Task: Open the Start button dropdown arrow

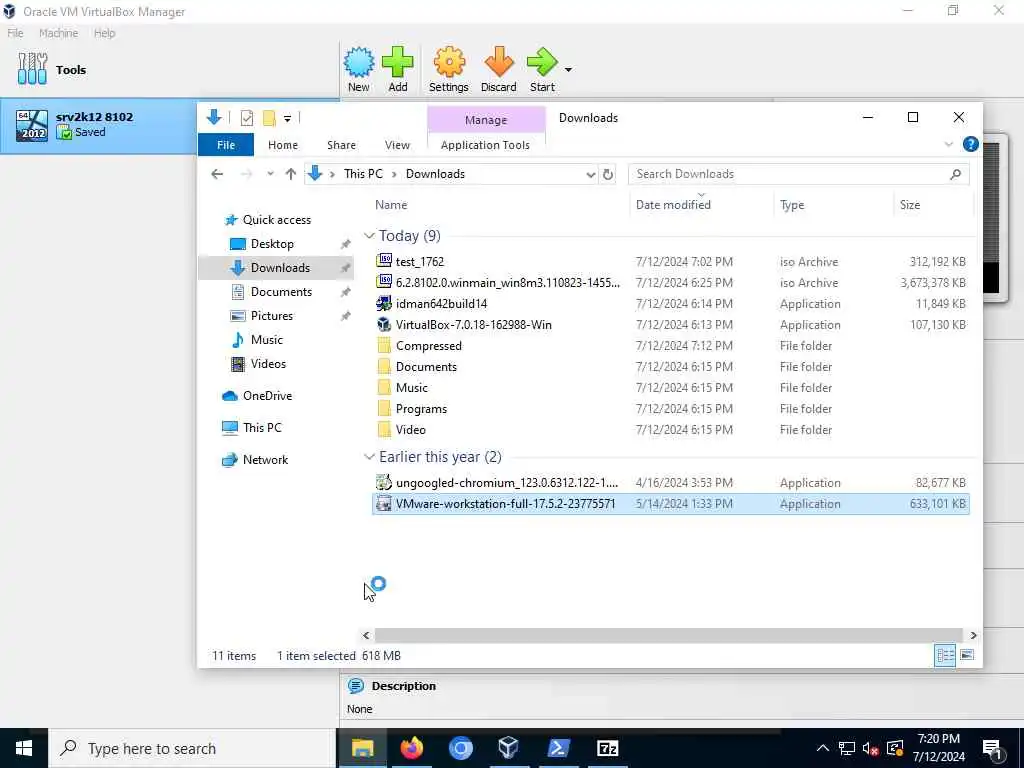Action: [x=568, y=70]
